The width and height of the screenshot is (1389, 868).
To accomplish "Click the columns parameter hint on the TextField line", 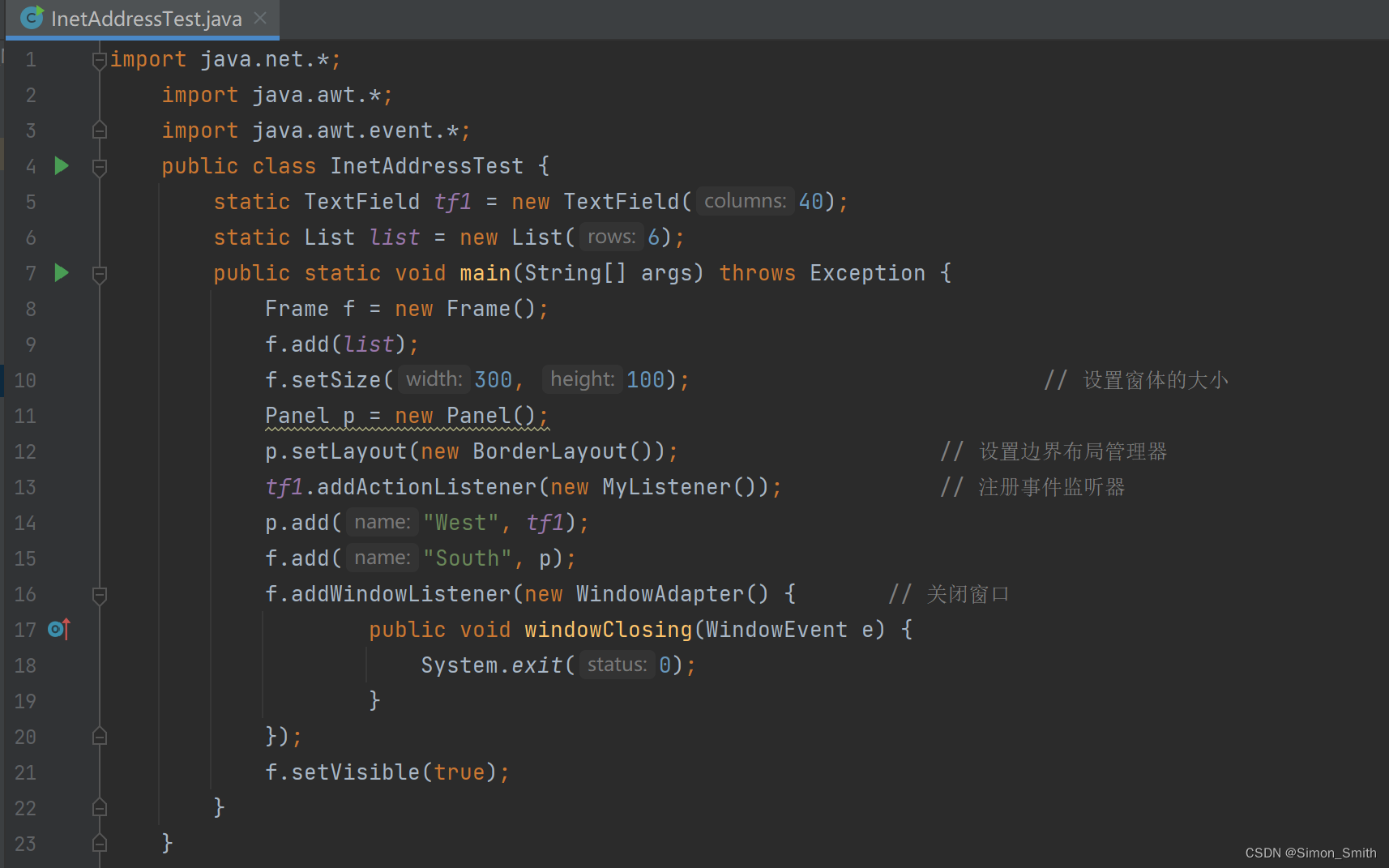I will point(744,200).
